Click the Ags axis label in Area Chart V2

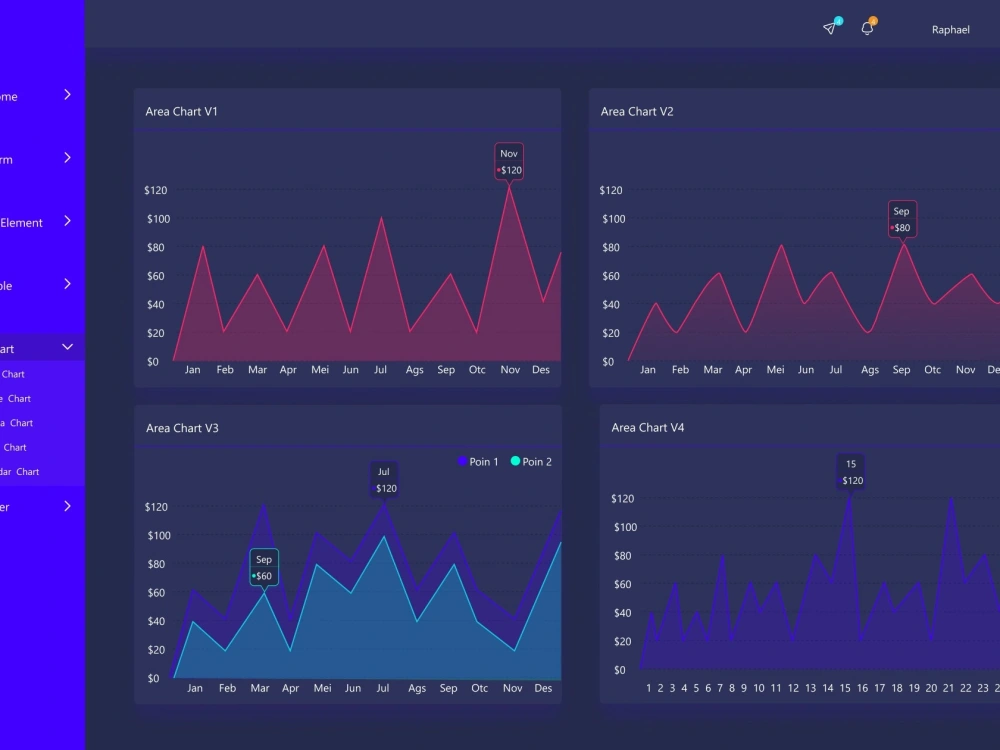click(x=870, y=370)
